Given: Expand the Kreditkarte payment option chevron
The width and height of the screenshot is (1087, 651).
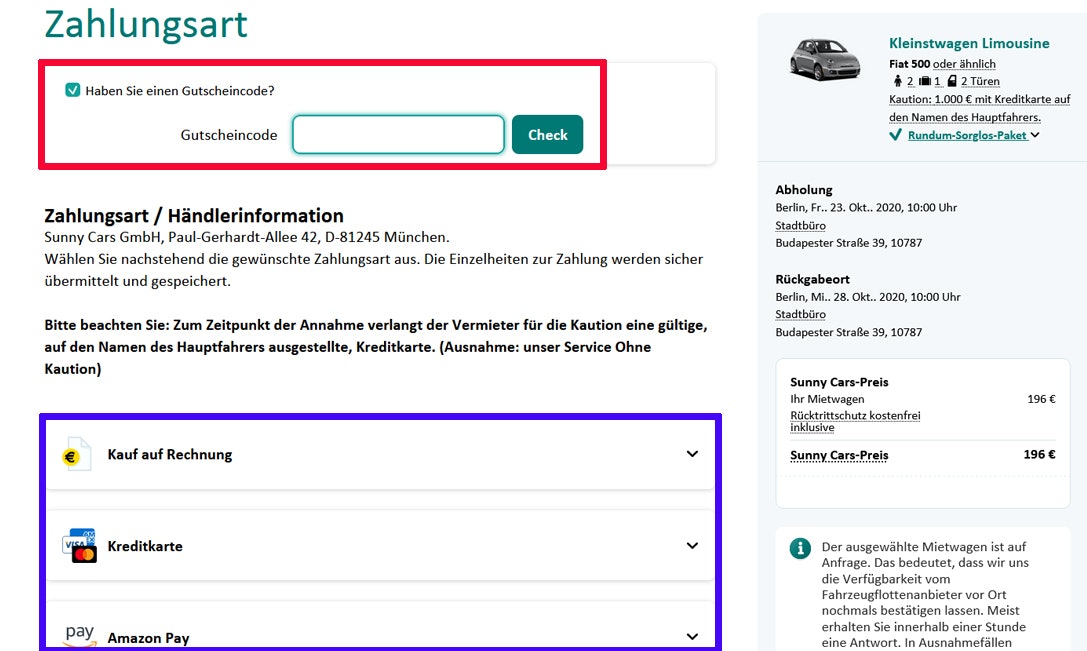Looking at the screenshot, I should 692,546.
